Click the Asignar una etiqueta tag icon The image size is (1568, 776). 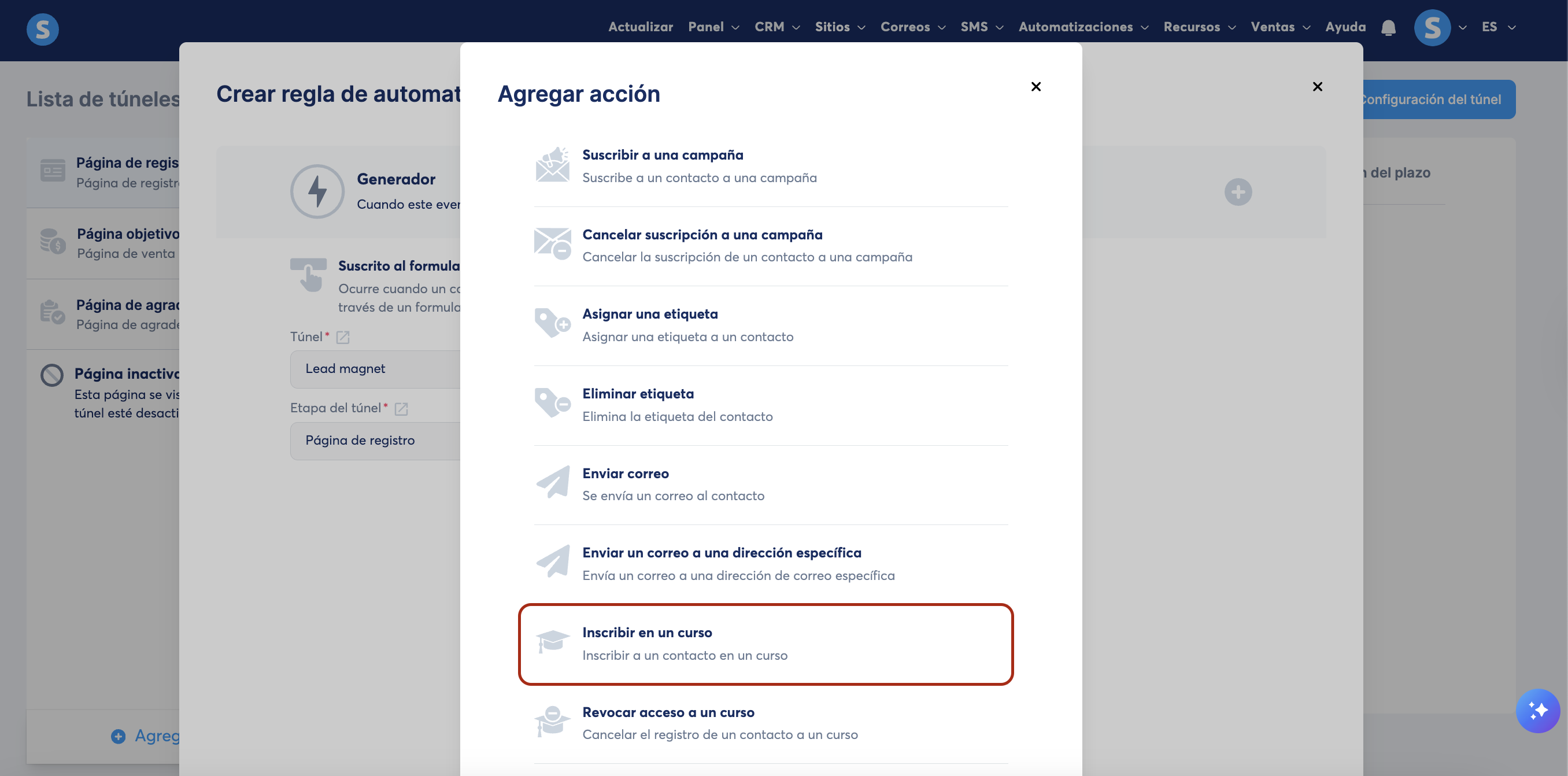click(x=552, y=324)
